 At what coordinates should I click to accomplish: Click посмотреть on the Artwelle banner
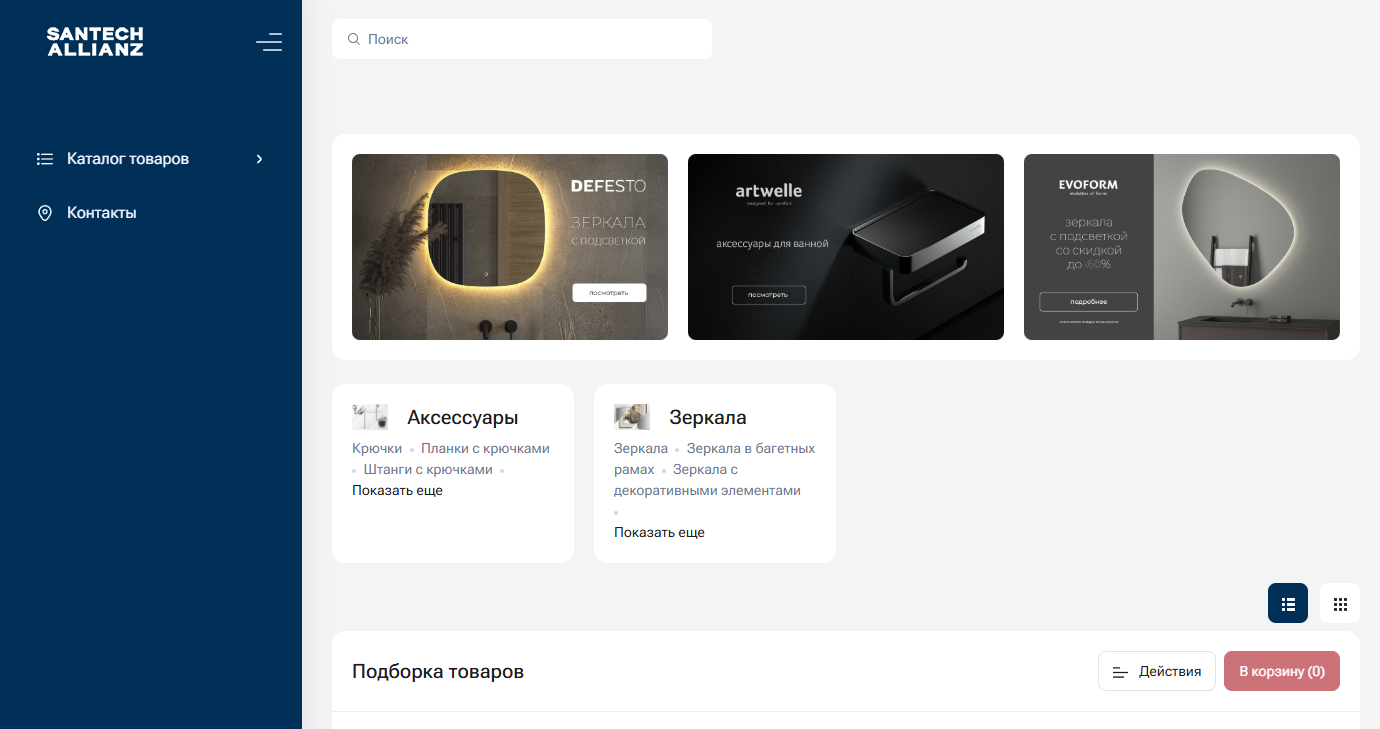click(768, 295)
